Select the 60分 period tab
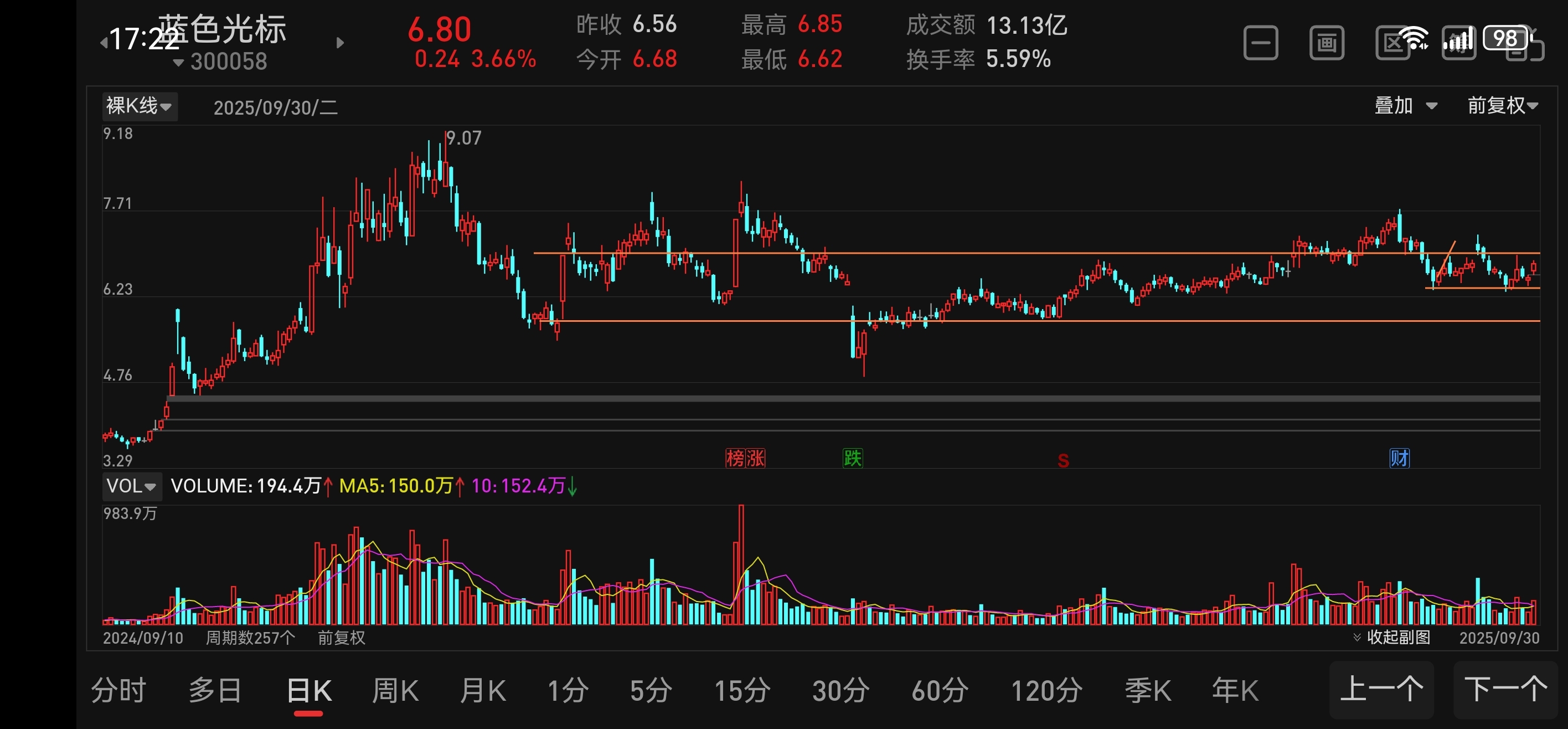The width and height of the screenshot is (1568, 729). (x=939, y=691)
